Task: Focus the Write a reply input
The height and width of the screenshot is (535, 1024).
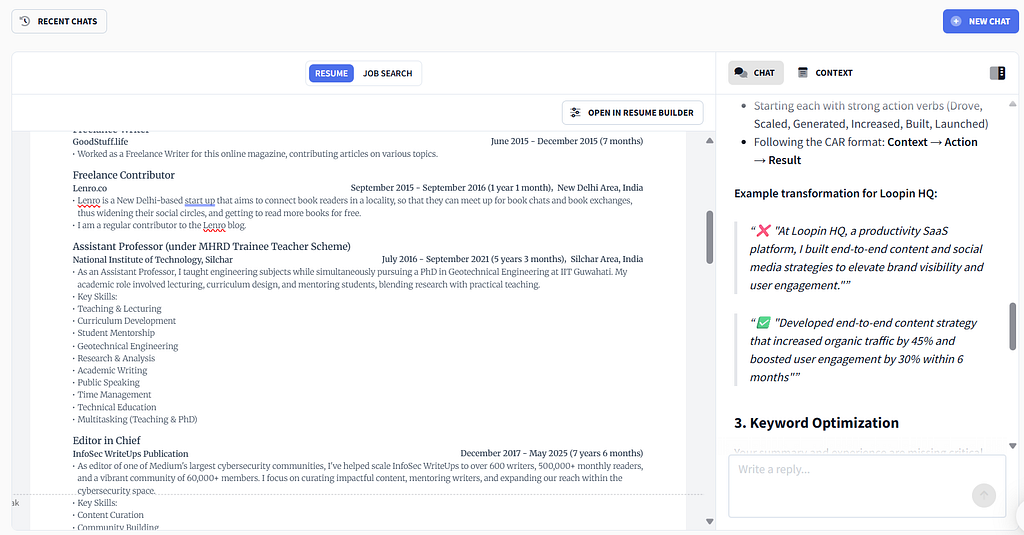Action: click(867, 486)
